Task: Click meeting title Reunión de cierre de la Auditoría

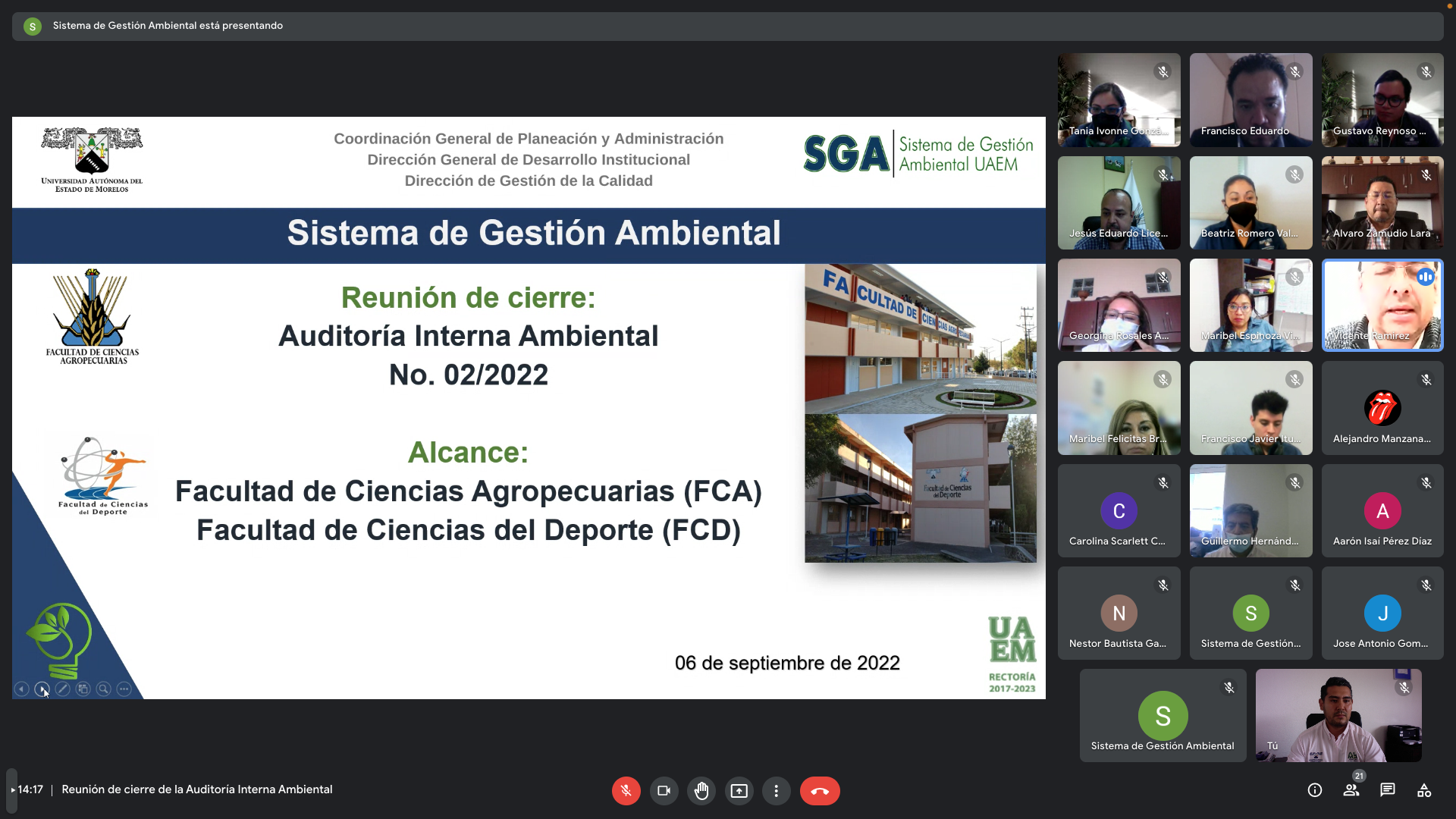Action: 197,789
